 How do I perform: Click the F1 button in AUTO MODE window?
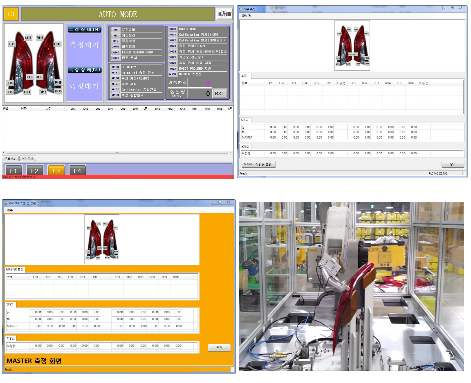14,170
